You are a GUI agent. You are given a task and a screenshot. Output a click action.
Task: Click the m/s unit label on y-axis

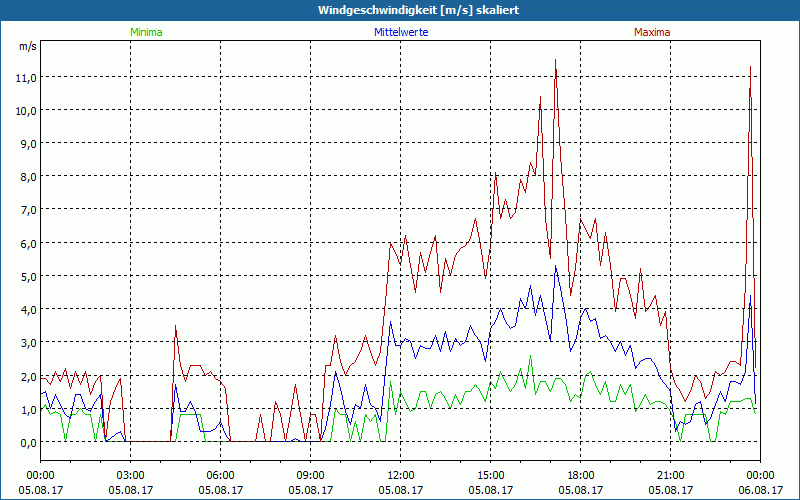28,46
